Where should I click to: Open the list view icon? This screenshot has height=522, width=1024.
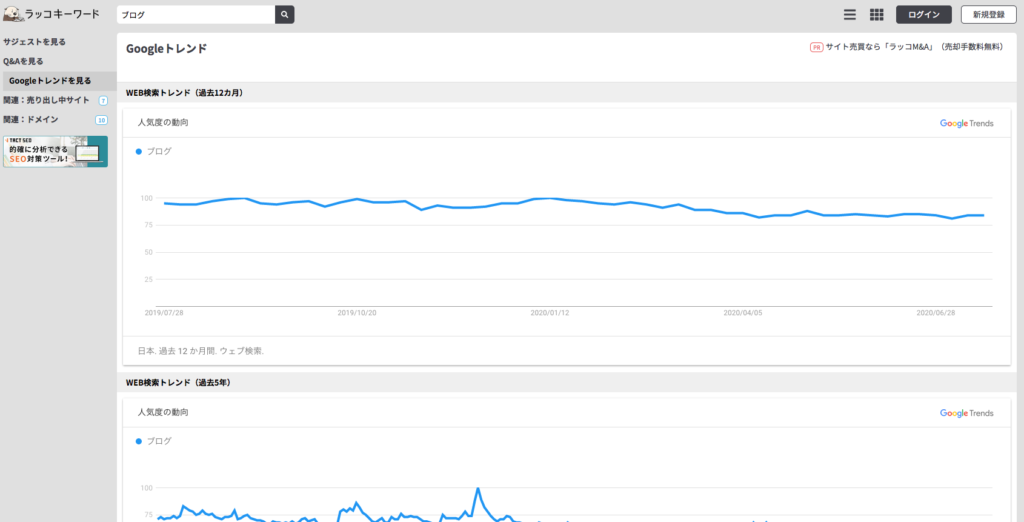[x=850, y=15]
